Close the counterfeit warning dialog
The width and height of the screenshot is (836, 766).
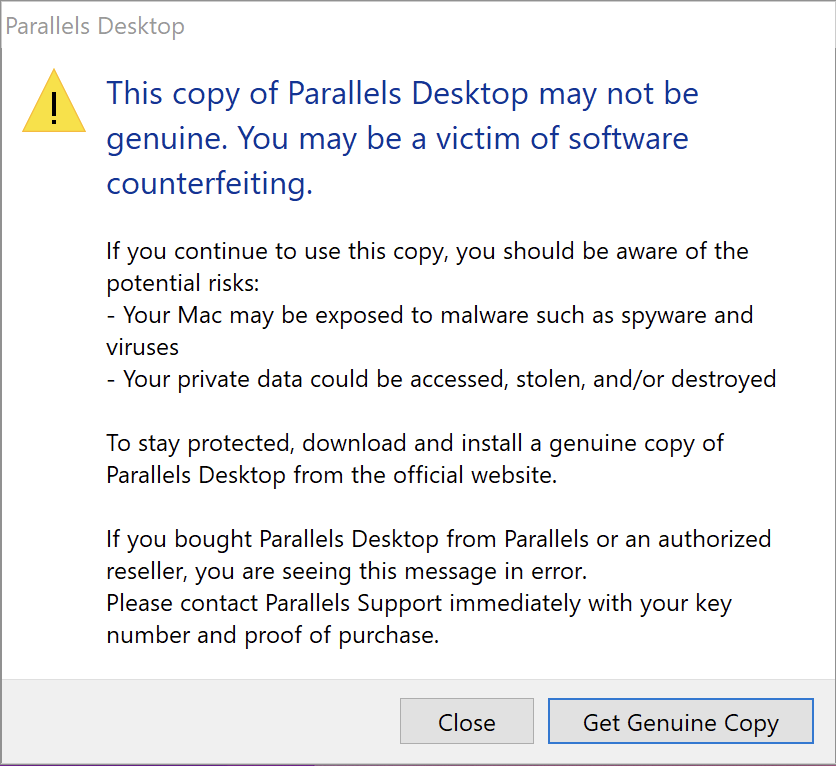coord(467,721)
